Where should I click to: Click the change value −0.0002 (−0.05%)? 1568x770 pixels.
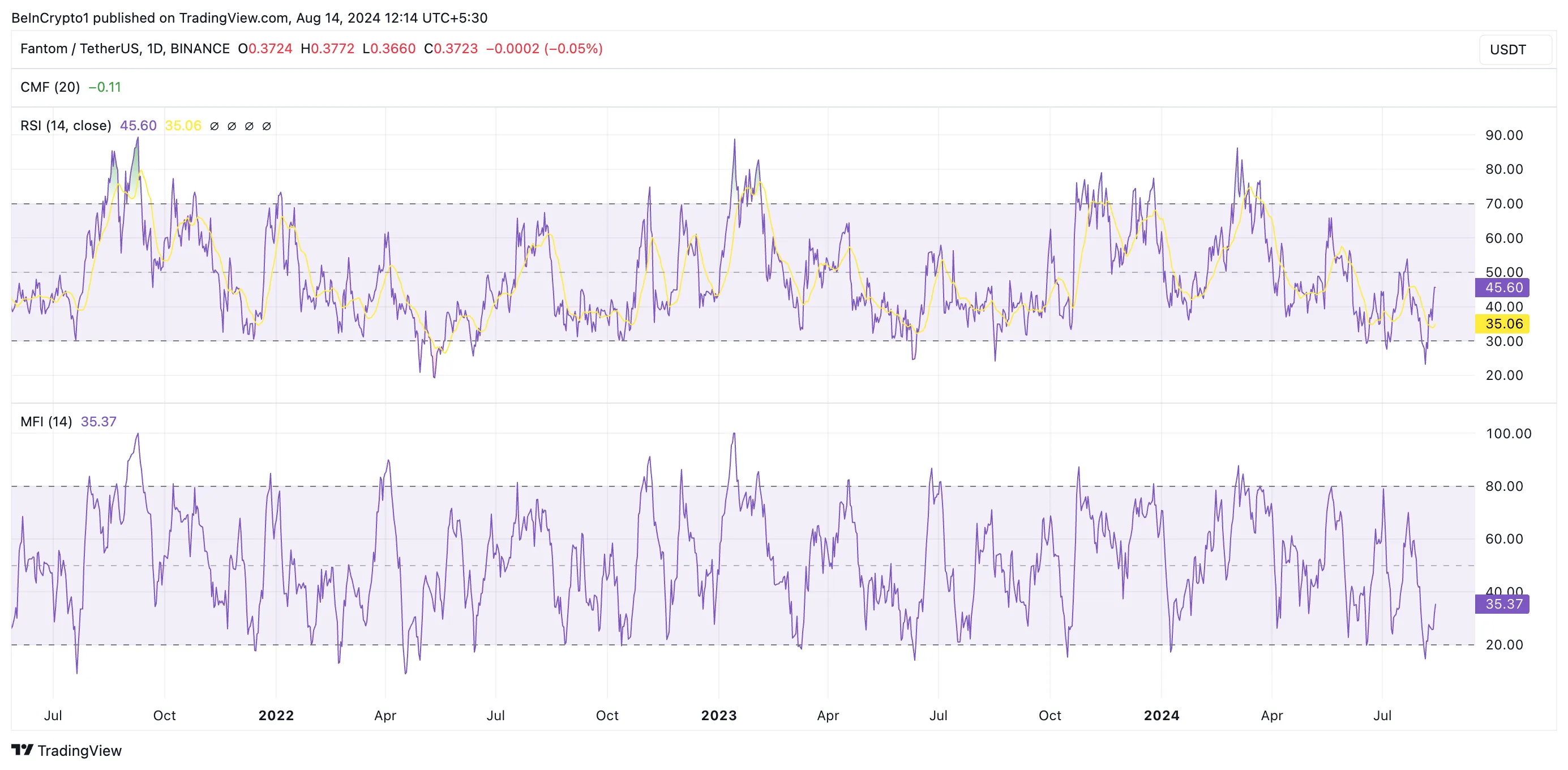(544, 49)
